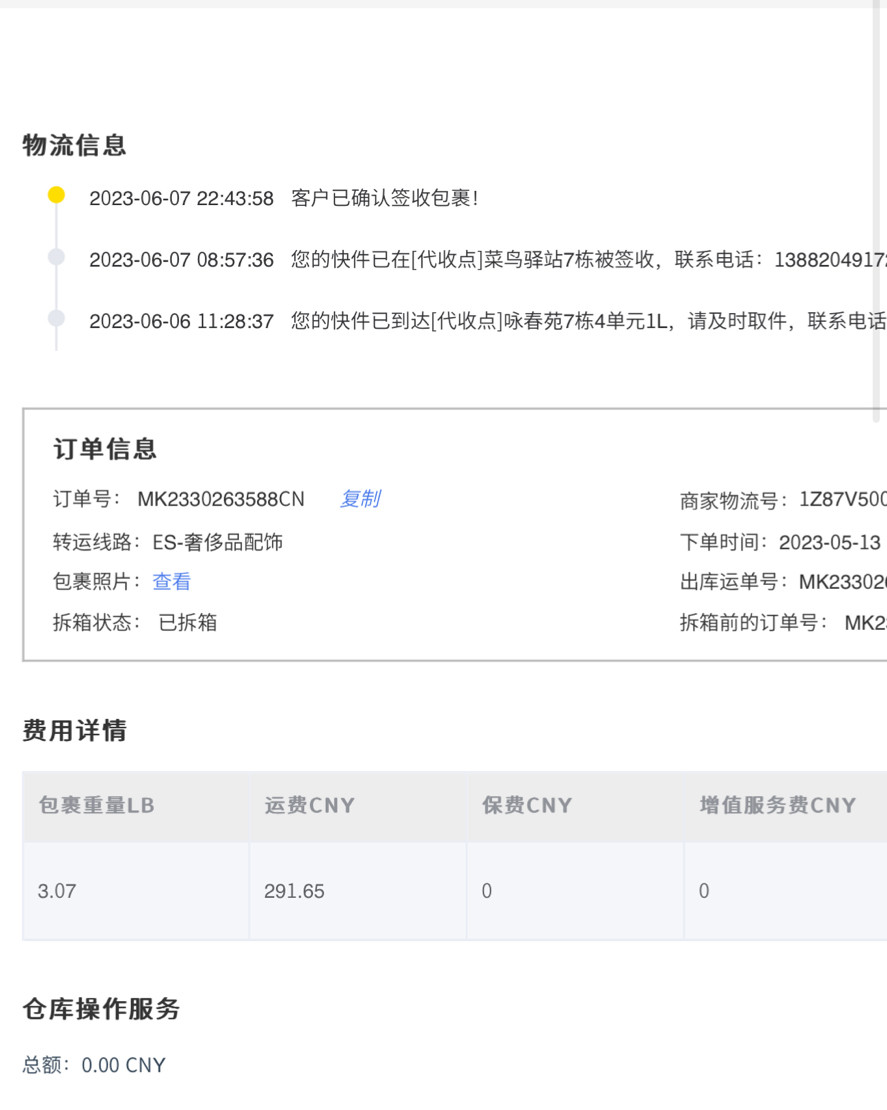Click the 费用详情 section header
The image size is (887, 1110).
pos(71,730)
